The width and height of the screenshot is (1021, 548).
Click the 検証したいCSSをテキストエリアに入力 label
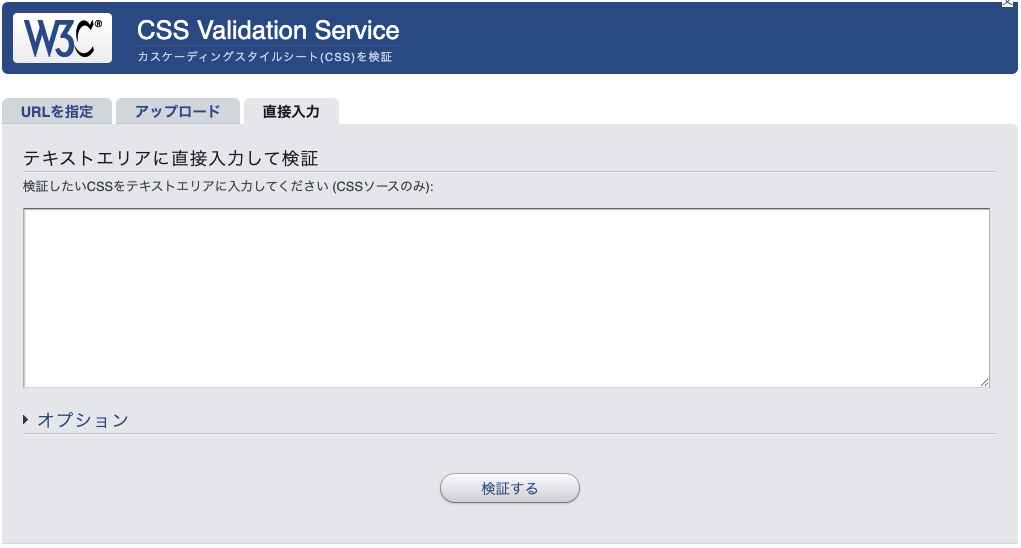tap(176, 186)
